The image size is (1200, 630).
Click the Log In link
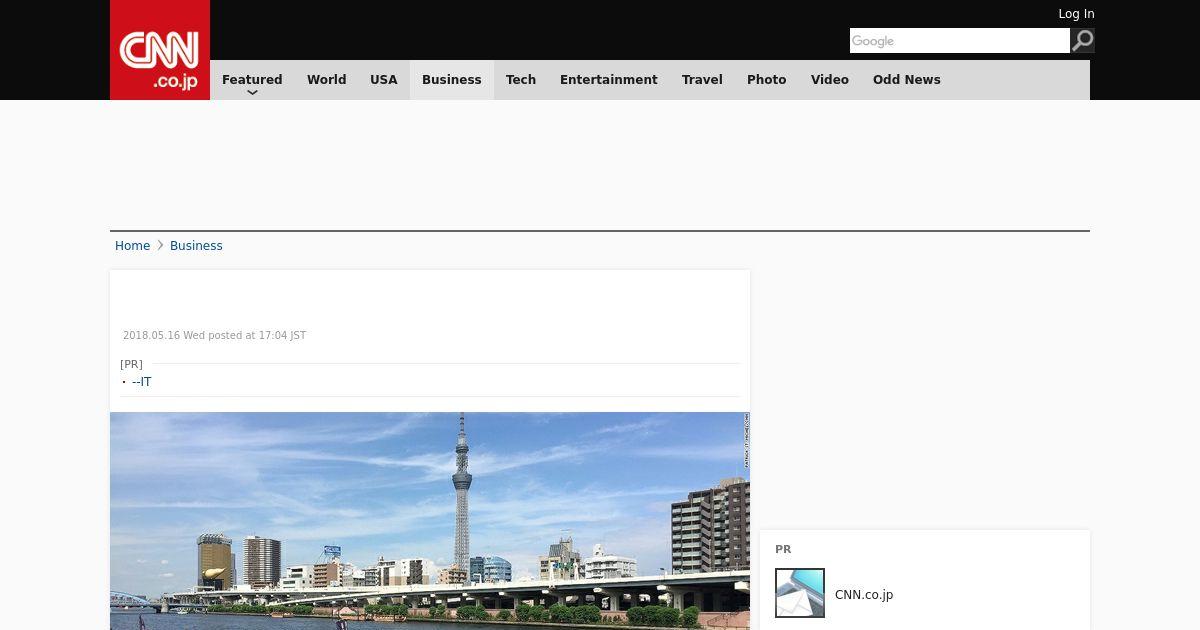[1076, 14]
